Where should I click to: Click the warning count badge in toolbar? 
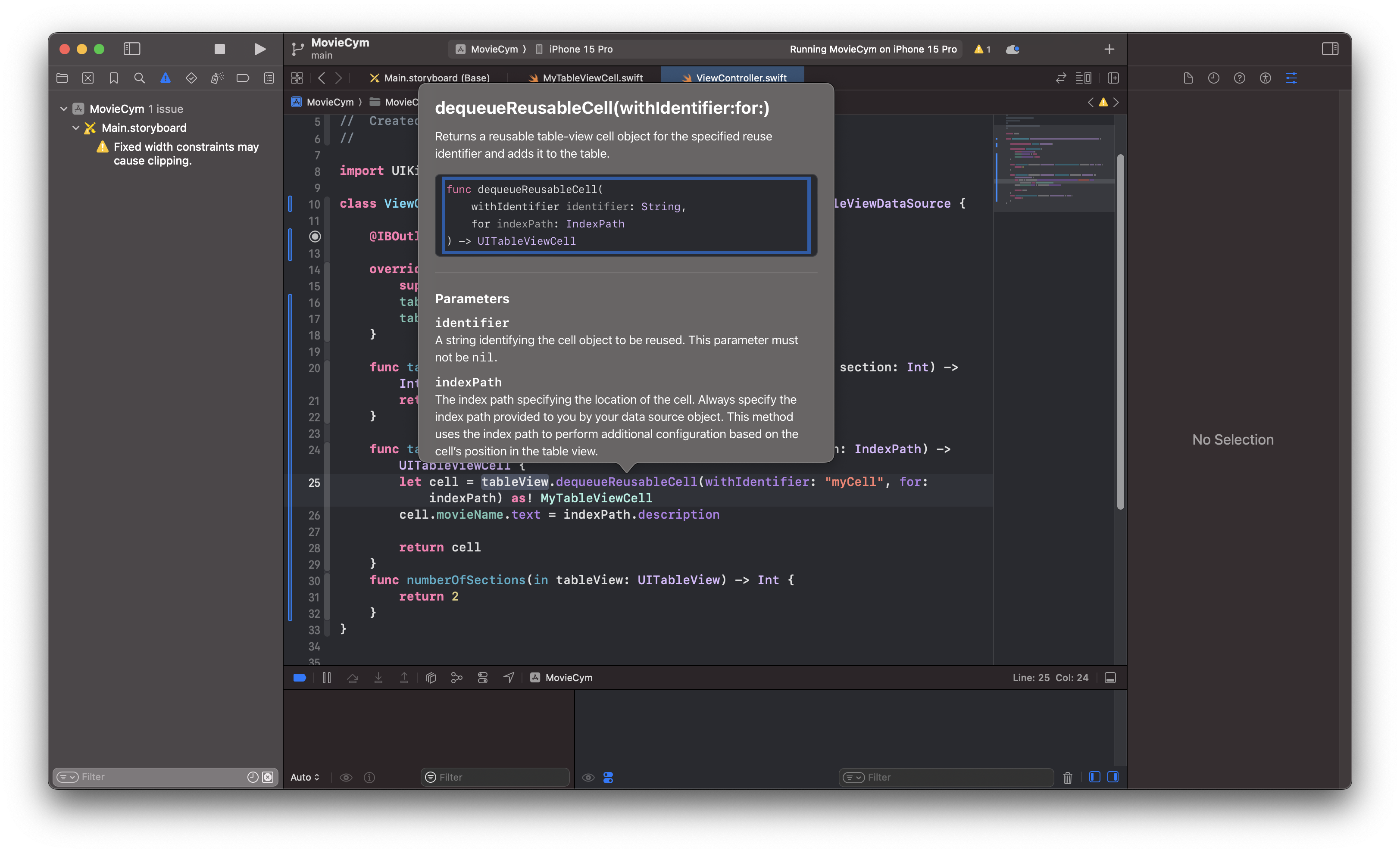click(x=982, y=50)
